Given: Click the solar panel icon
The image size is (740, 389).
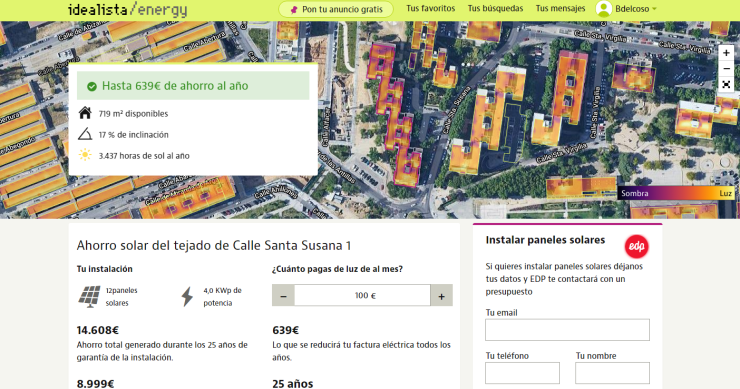Looking at the screenshot, I should tap(89, 296).
